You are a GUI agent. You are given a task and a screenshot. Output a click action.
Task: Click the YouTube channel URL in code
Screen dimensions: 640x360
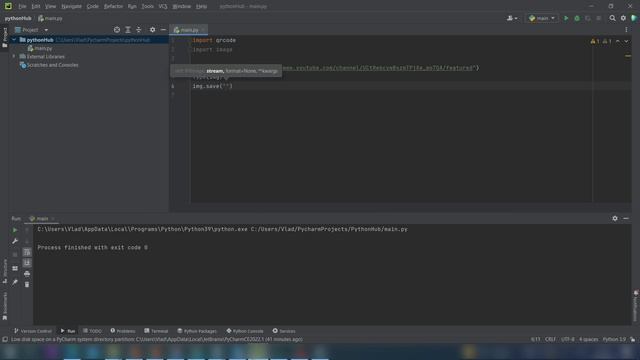click(x=378, y=68)
